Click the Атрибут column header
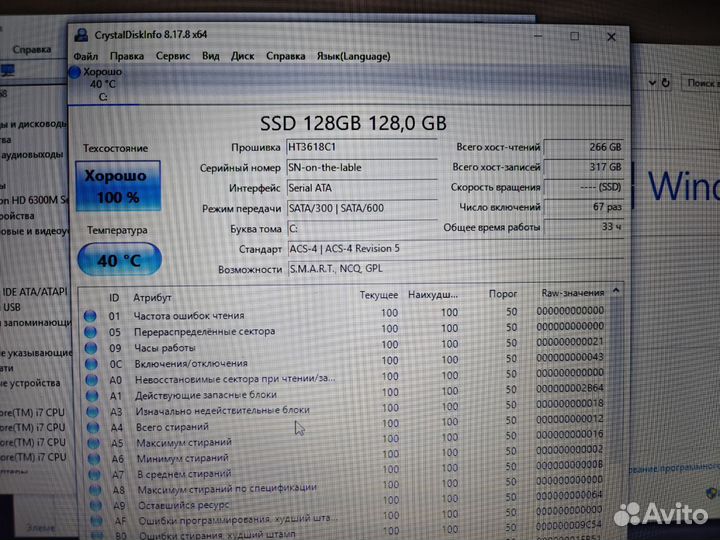 152,298
